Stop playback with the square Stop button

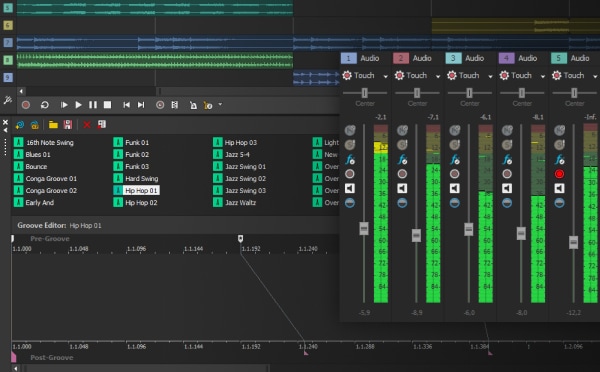pos(108,105)
